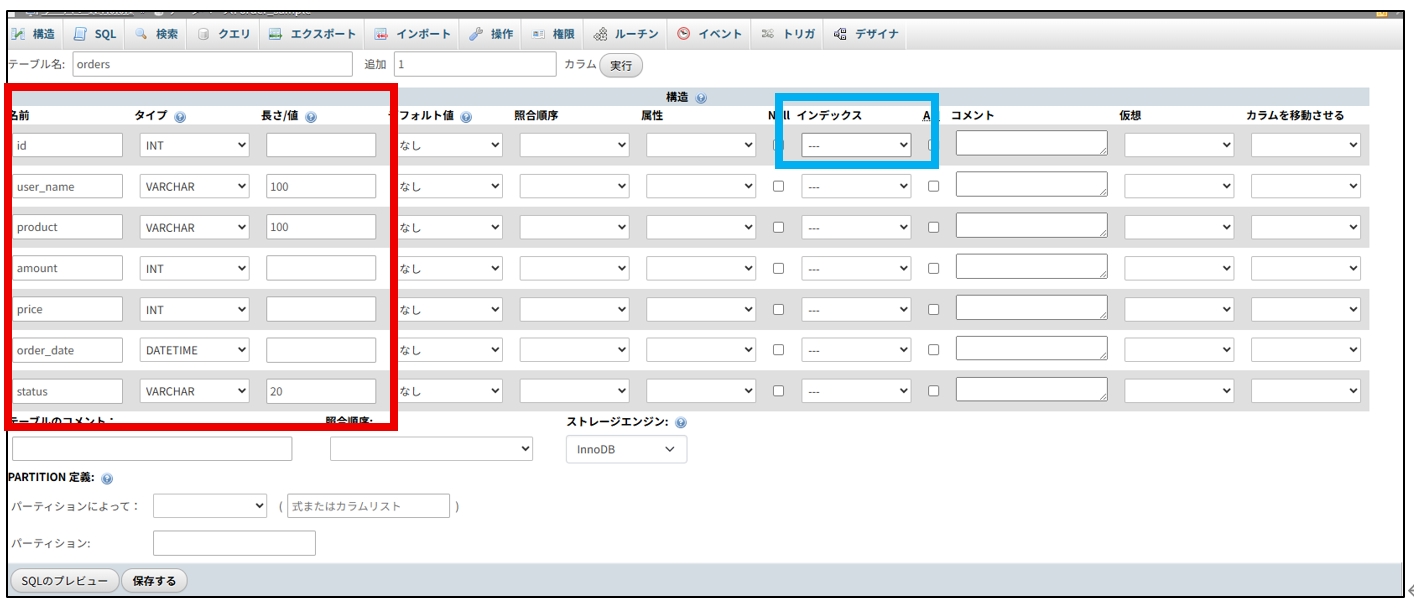The image size is (1414, 602).
Task: Open the 属性 dropdown for amount row
Action: coord(701,268)
